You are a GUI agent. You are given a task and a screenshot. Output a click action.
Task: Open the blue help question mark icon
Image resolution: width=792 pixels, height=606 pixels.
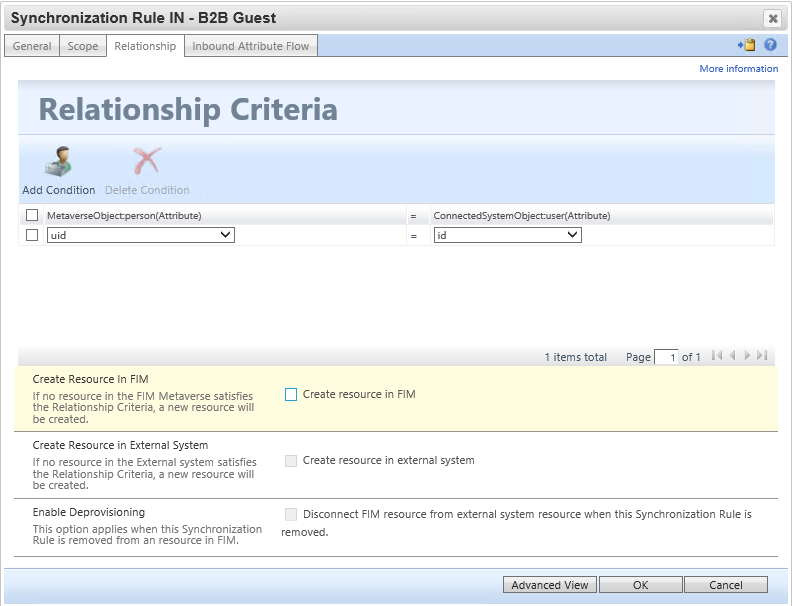770,45
